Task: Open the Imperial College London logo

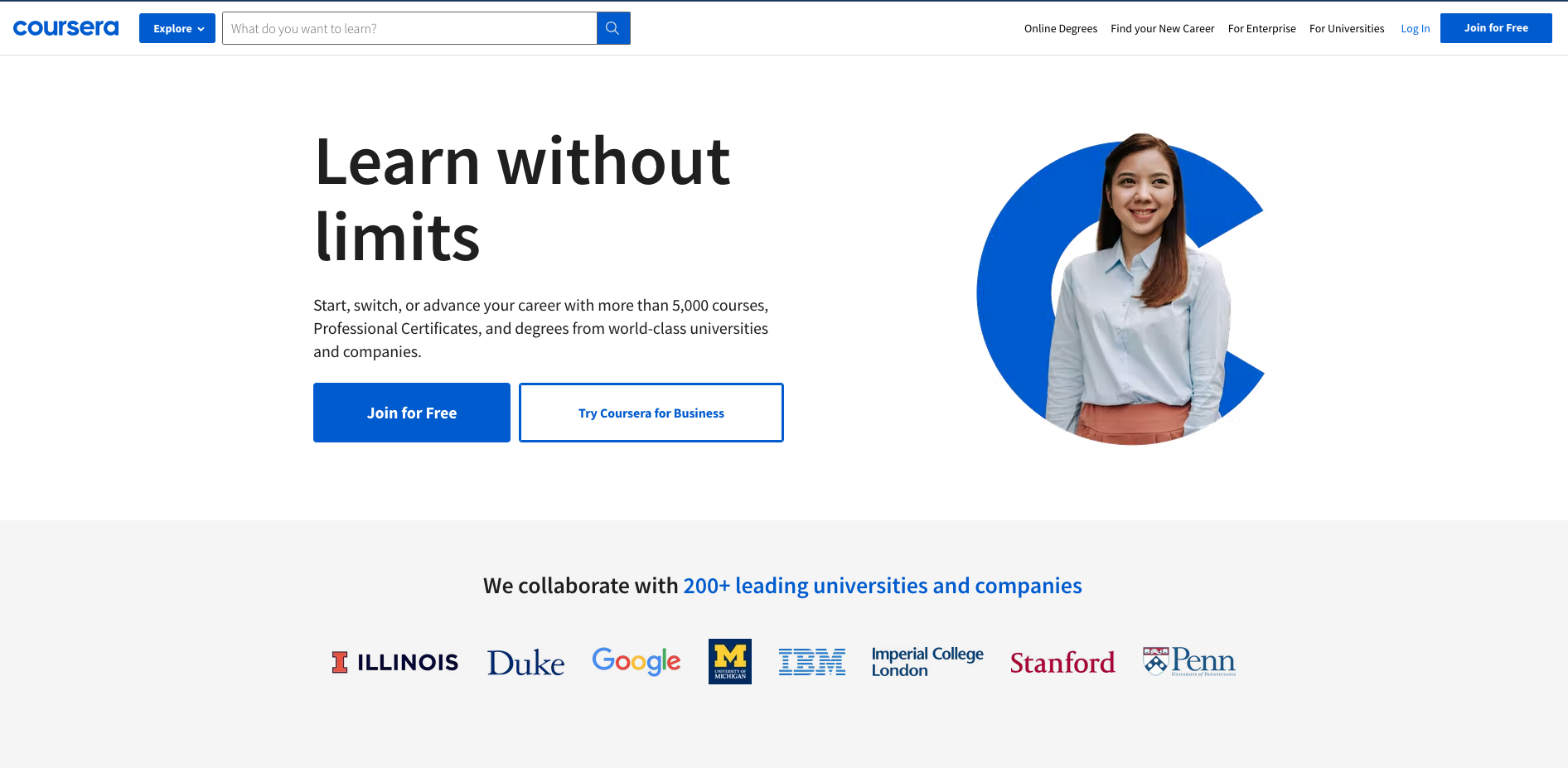Action: click(x=927, y=662)
